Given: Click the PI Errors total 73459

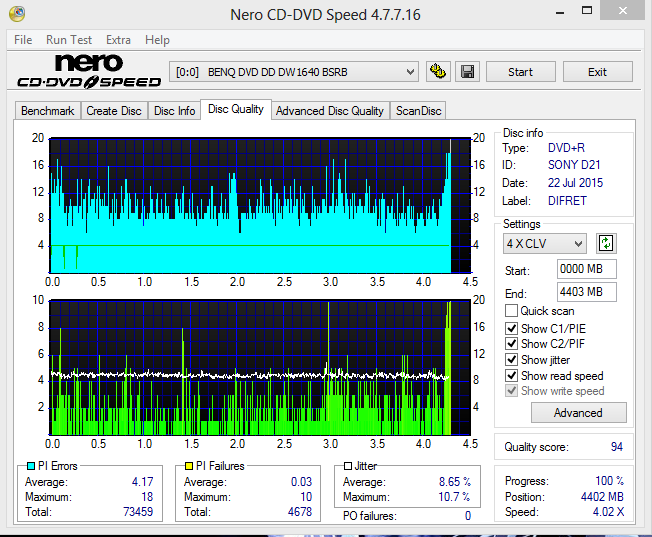Looking at the screenshot, I should pyautogui.click(x=138, y=512).
